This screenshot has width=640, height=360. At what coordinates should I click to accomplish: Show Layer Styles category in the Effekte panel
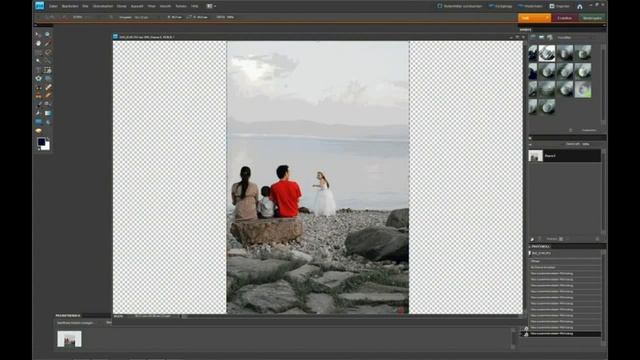542,37
